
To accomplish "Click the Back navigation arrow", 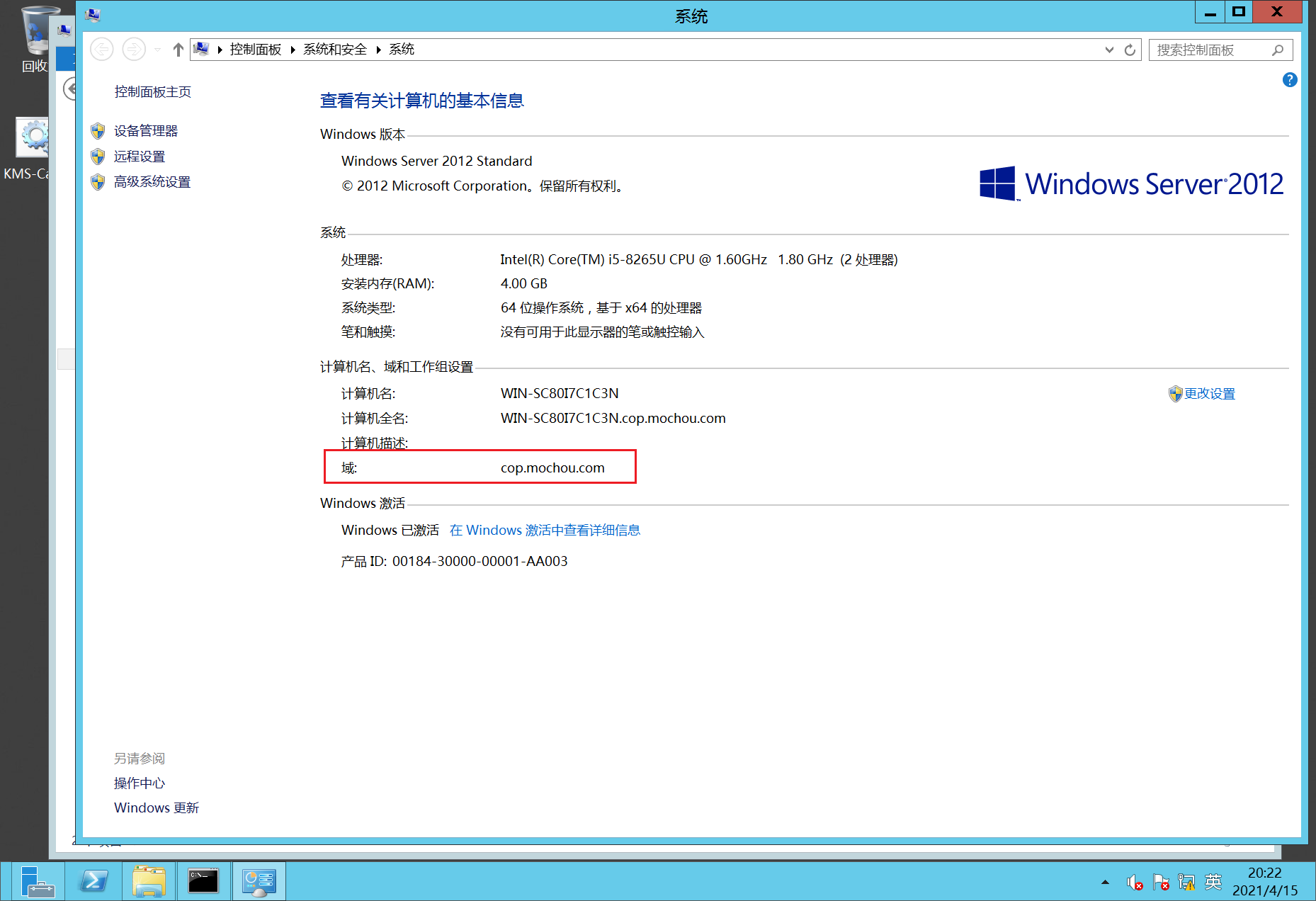I will tap(102, 50).
